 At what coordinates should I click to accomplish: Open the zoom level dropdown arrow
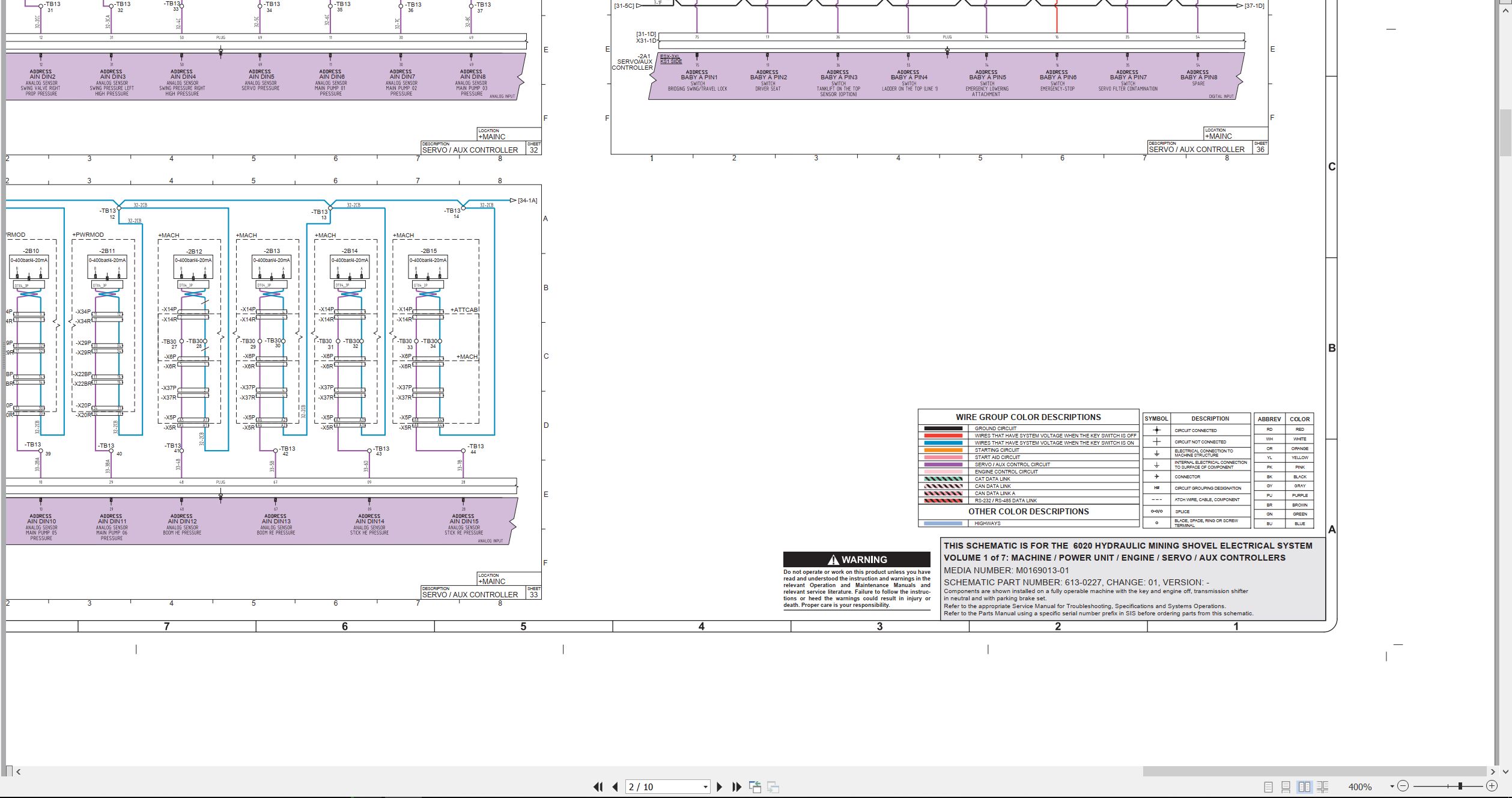(x=1392, y=787)
